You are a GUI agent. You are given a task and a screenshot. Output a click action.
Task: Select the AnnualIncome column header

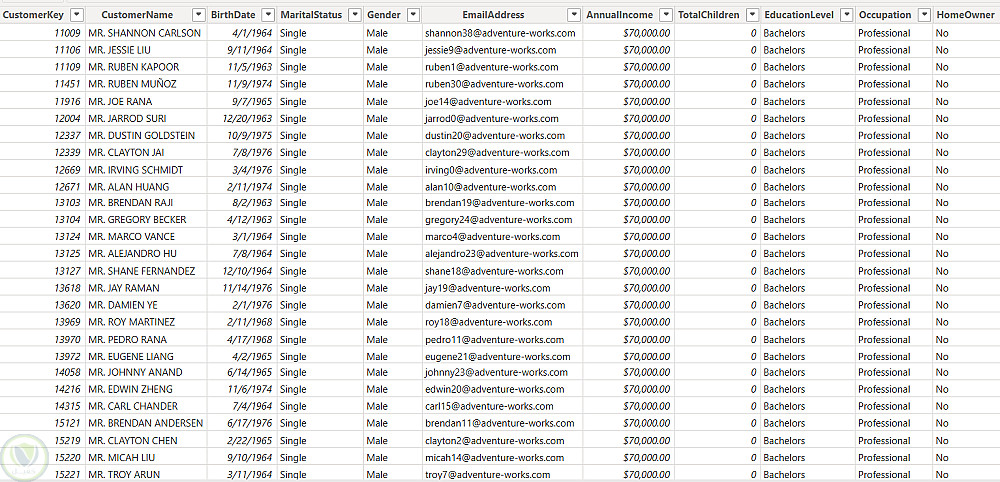[x=619, y=15]
